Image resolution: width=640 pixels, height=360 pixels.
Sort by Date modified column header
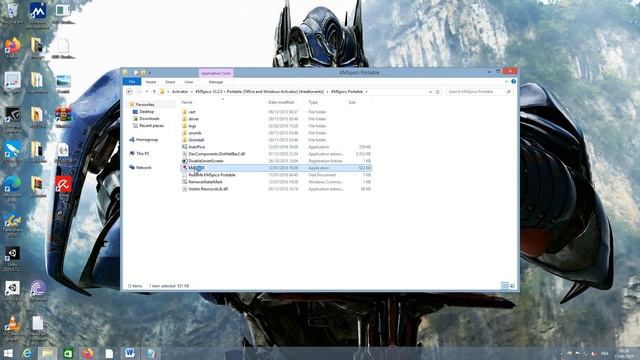(281, 102)
